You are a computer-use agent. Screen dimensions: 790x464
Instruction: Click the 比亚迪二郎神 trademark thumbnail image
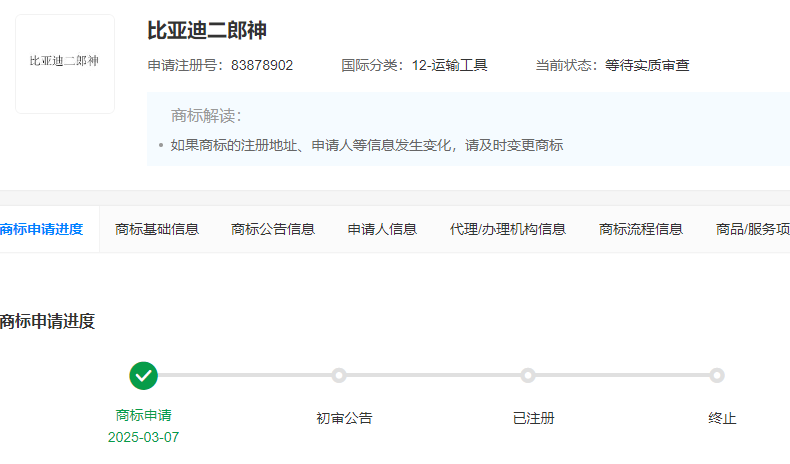(x=65, y=64)
